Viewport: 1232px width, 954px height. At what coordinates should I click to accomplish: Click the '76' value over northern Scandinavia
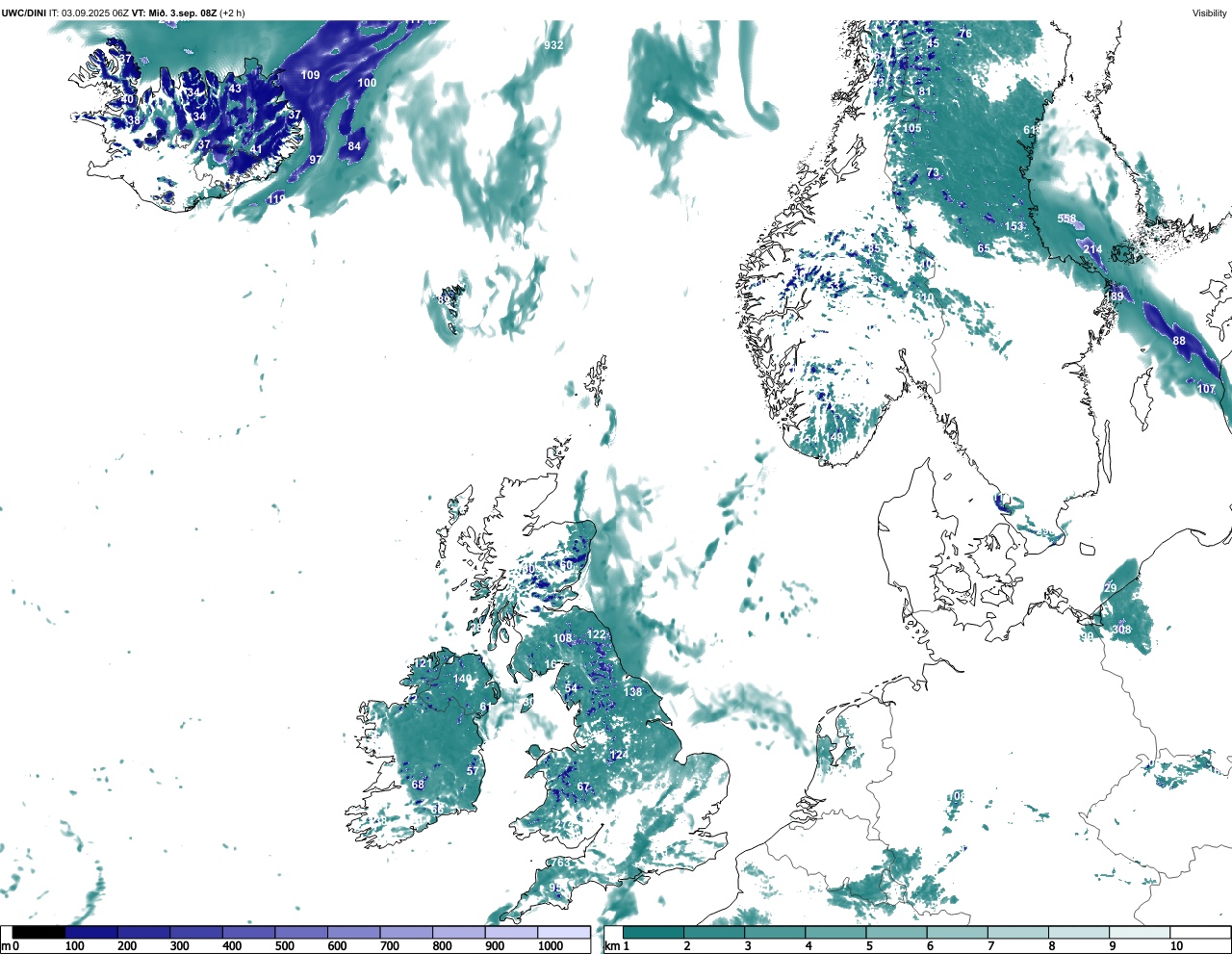coord(965,34)
